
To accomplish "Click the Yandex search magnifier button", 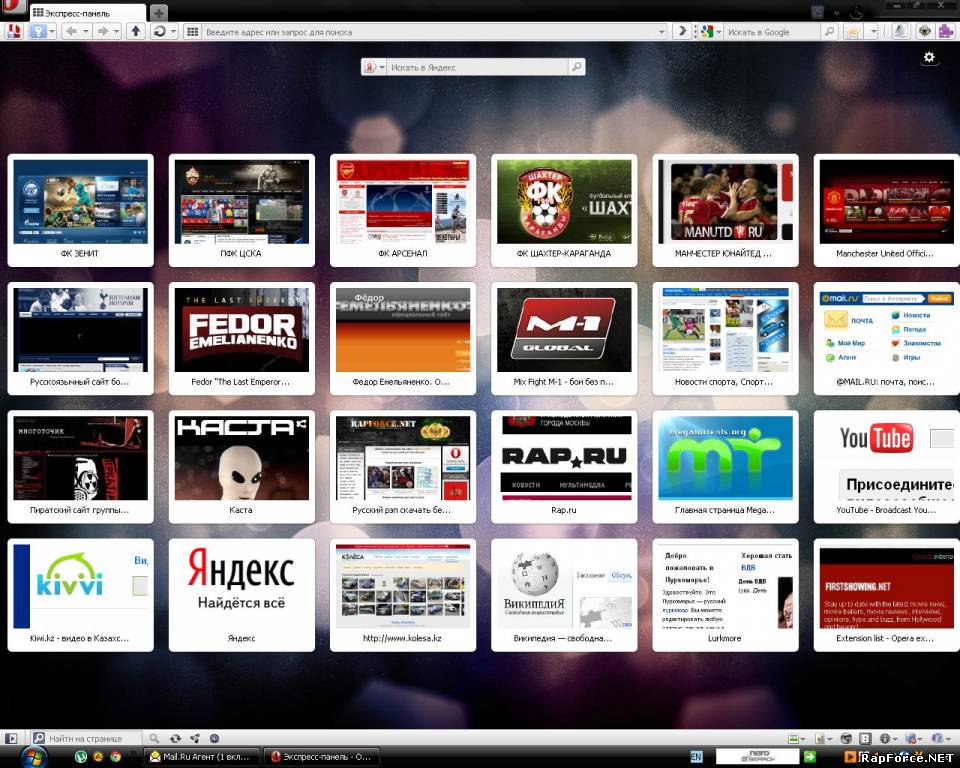I will pos(577,67).
